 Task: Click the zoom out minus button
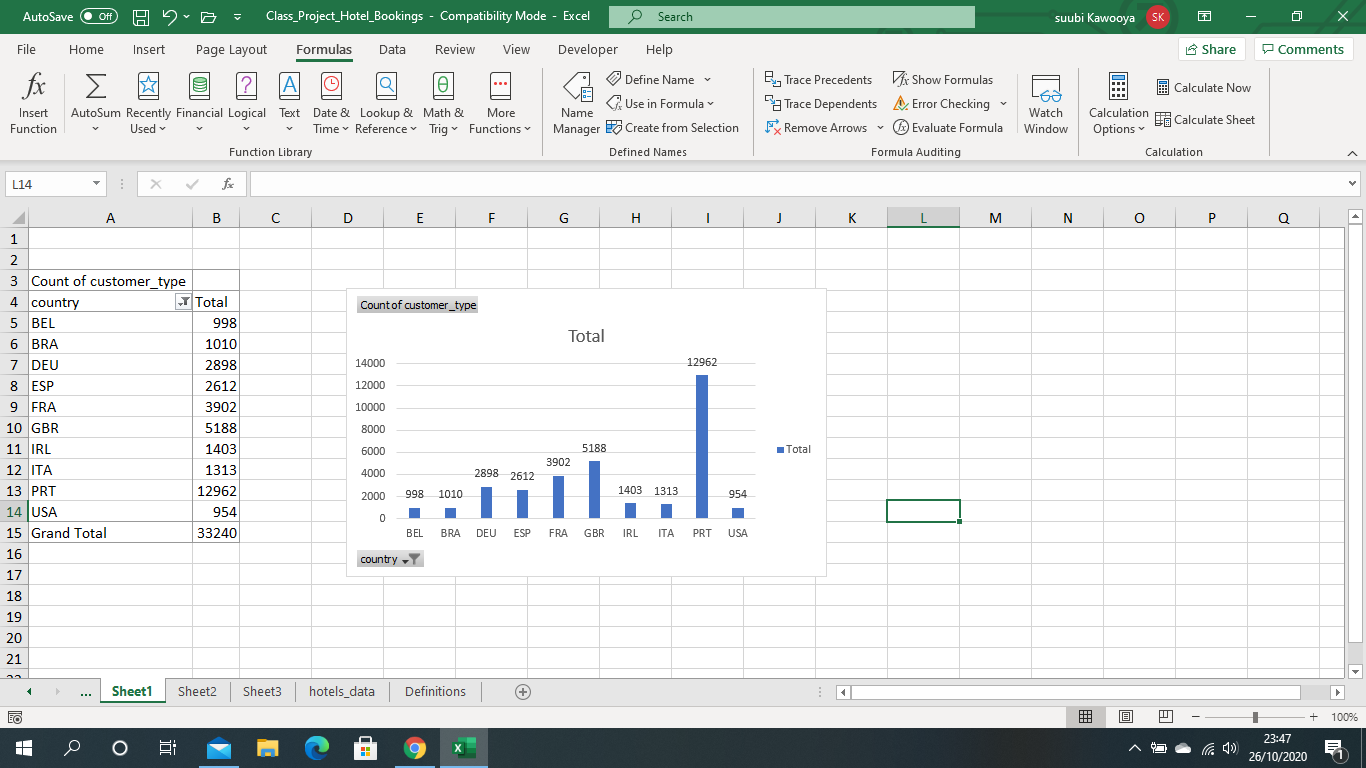pyautogui.click(x=1198, y=717)
